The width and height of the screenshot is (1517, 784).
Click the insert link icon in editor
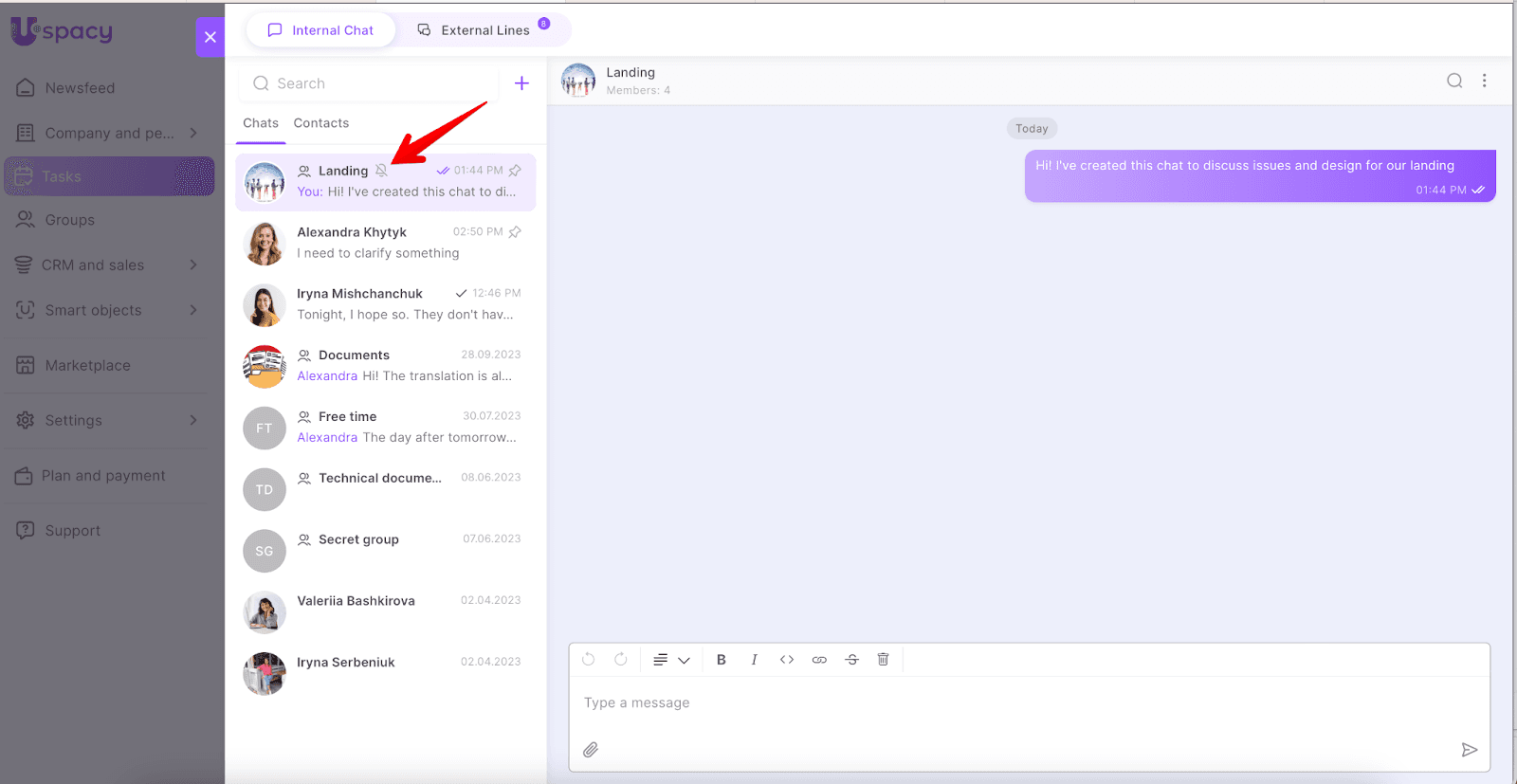(x=819, y=660)
